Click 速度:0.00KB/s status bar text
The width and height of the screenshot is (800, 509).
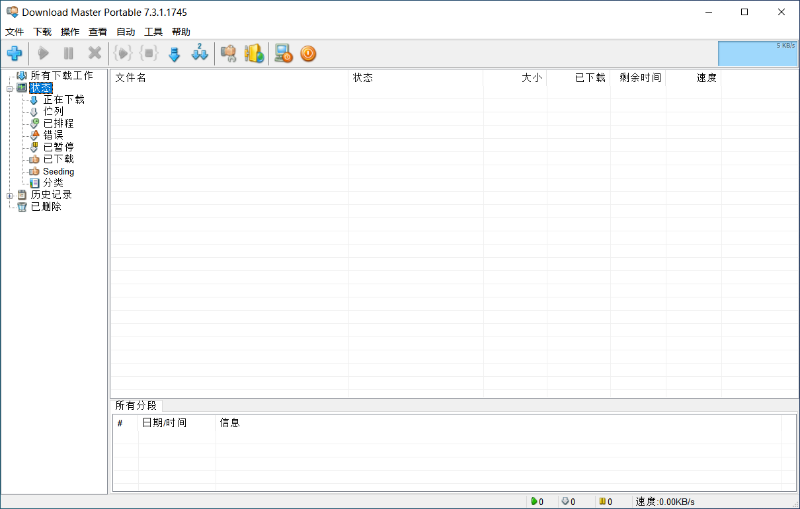point(665,502)
